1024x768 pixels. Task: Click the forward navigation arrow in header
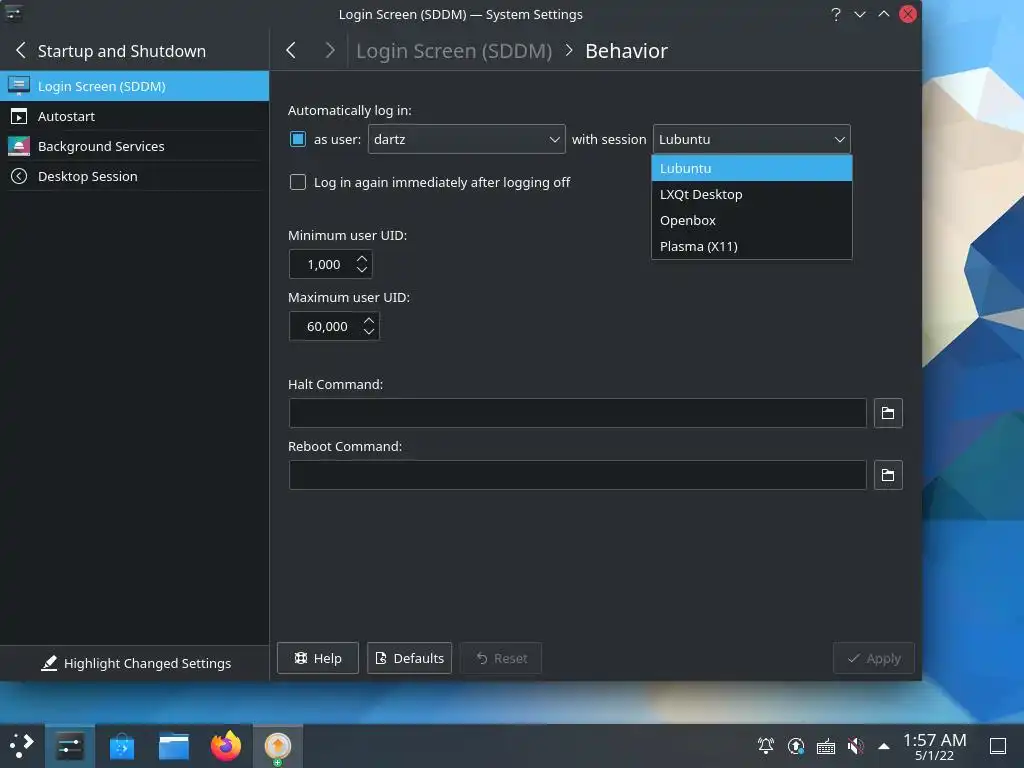(330, 50)
